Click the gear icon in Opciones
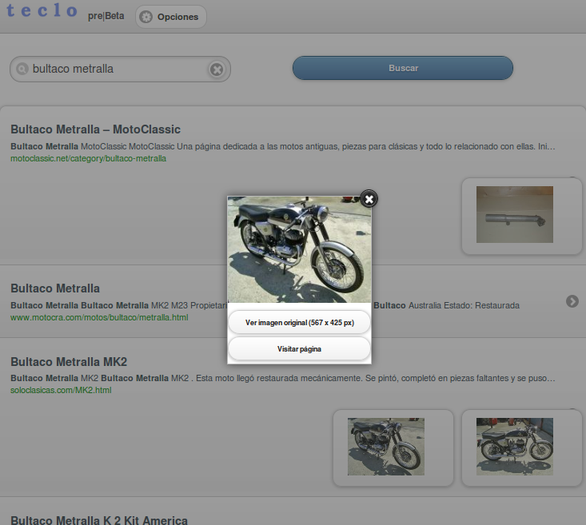 click(146, 17)
